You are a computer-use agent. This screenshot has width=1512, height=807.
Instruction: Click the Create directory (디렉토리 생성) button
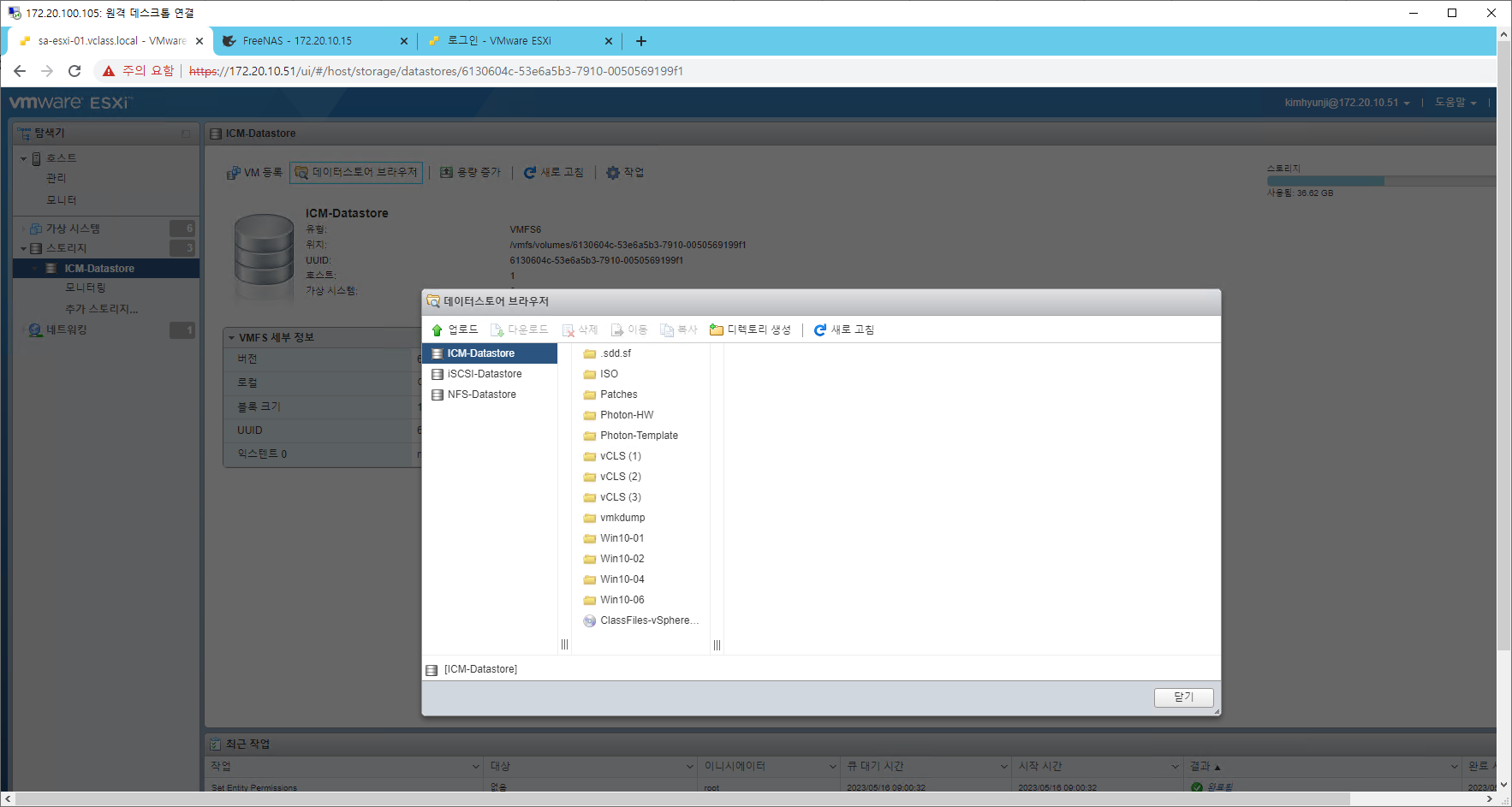click(750, 329)
